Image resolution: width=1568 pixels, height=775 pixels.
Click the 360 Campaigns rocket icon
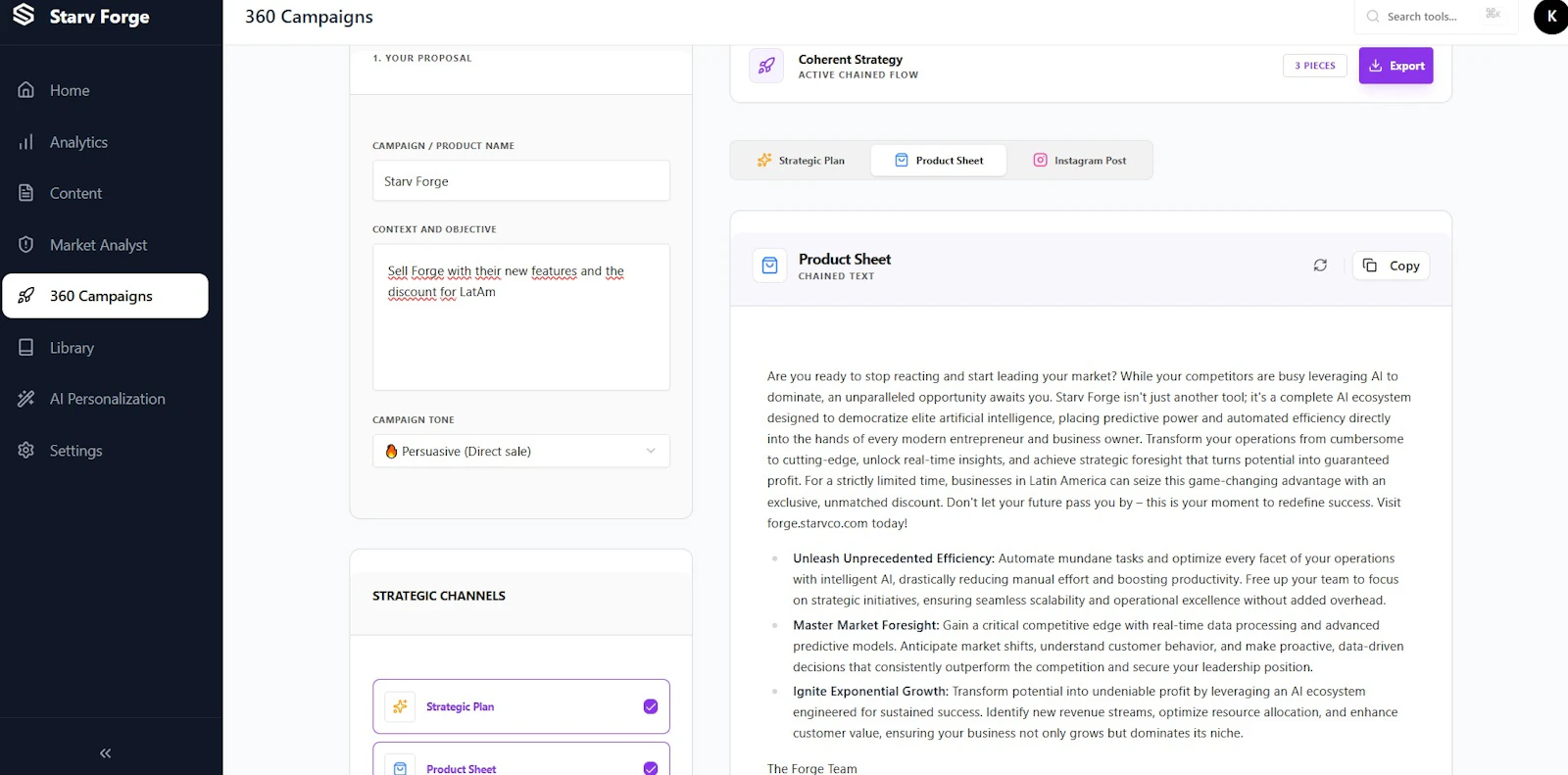(26, 296)
